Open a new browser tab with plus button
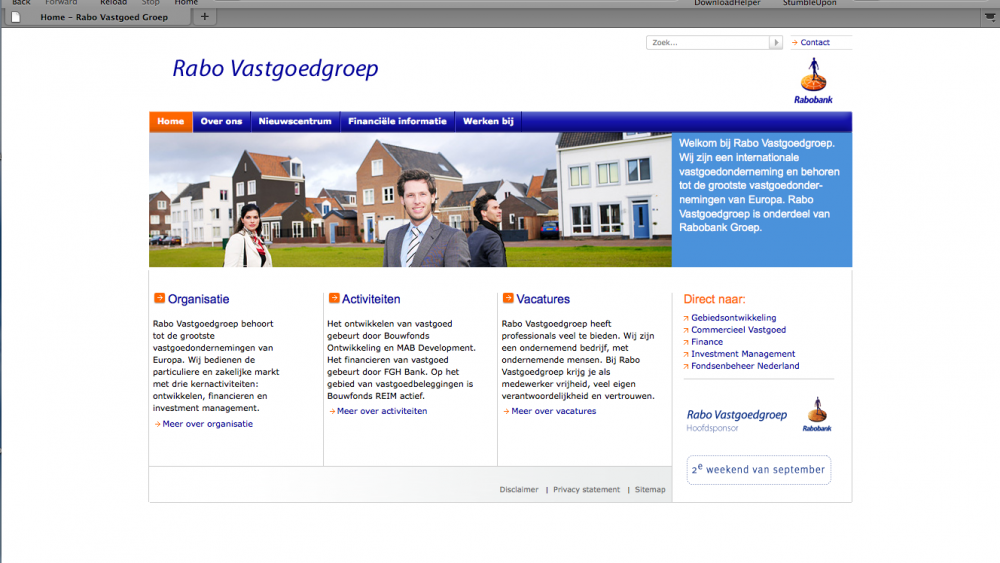This screenshot has height=563, width=1000. 205,17
